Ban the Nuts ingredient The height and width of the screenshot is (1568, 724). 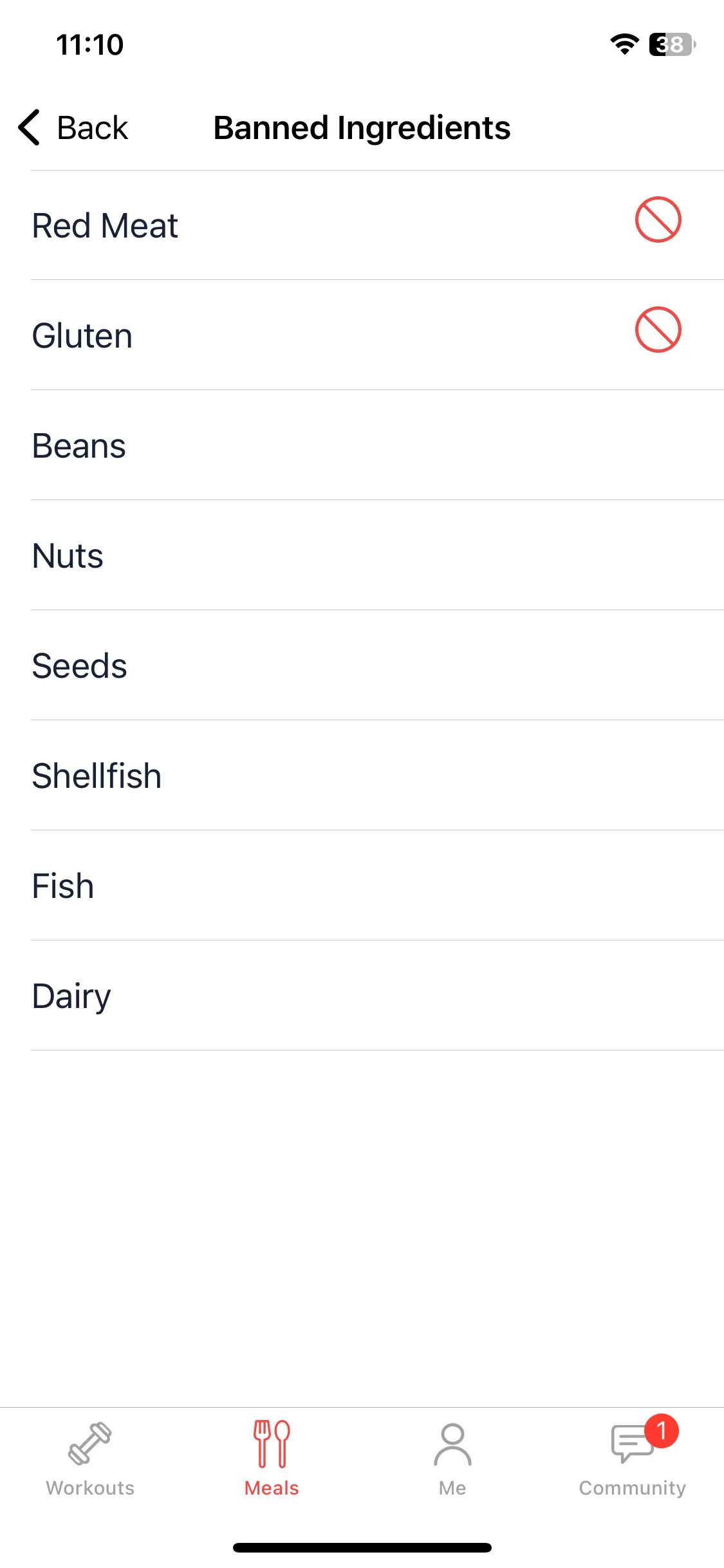click(x=377, y=555)
